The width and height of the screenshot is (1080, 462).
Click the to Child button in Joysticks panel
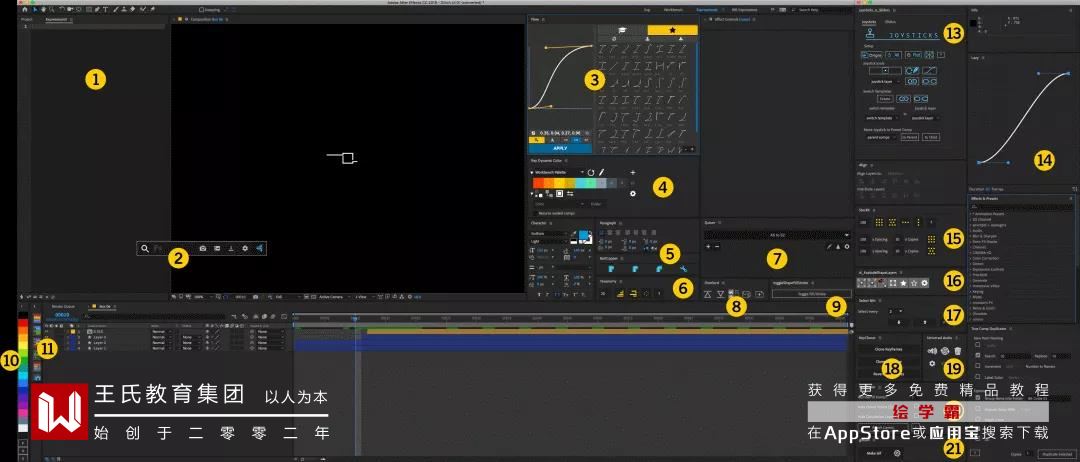(931, 137)
